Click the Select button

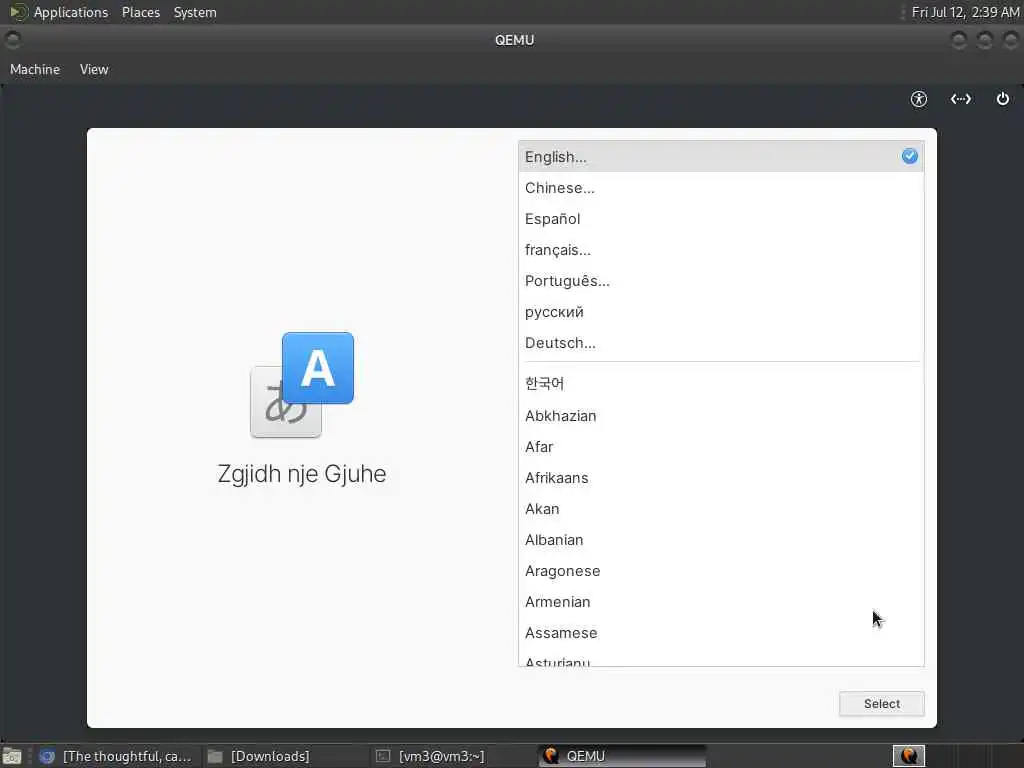(882, 703)
